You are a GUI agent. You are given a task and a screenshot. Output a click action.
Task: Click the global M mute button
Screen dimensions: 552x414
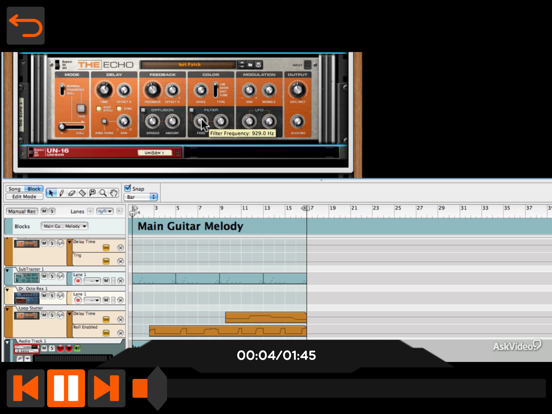44,211
